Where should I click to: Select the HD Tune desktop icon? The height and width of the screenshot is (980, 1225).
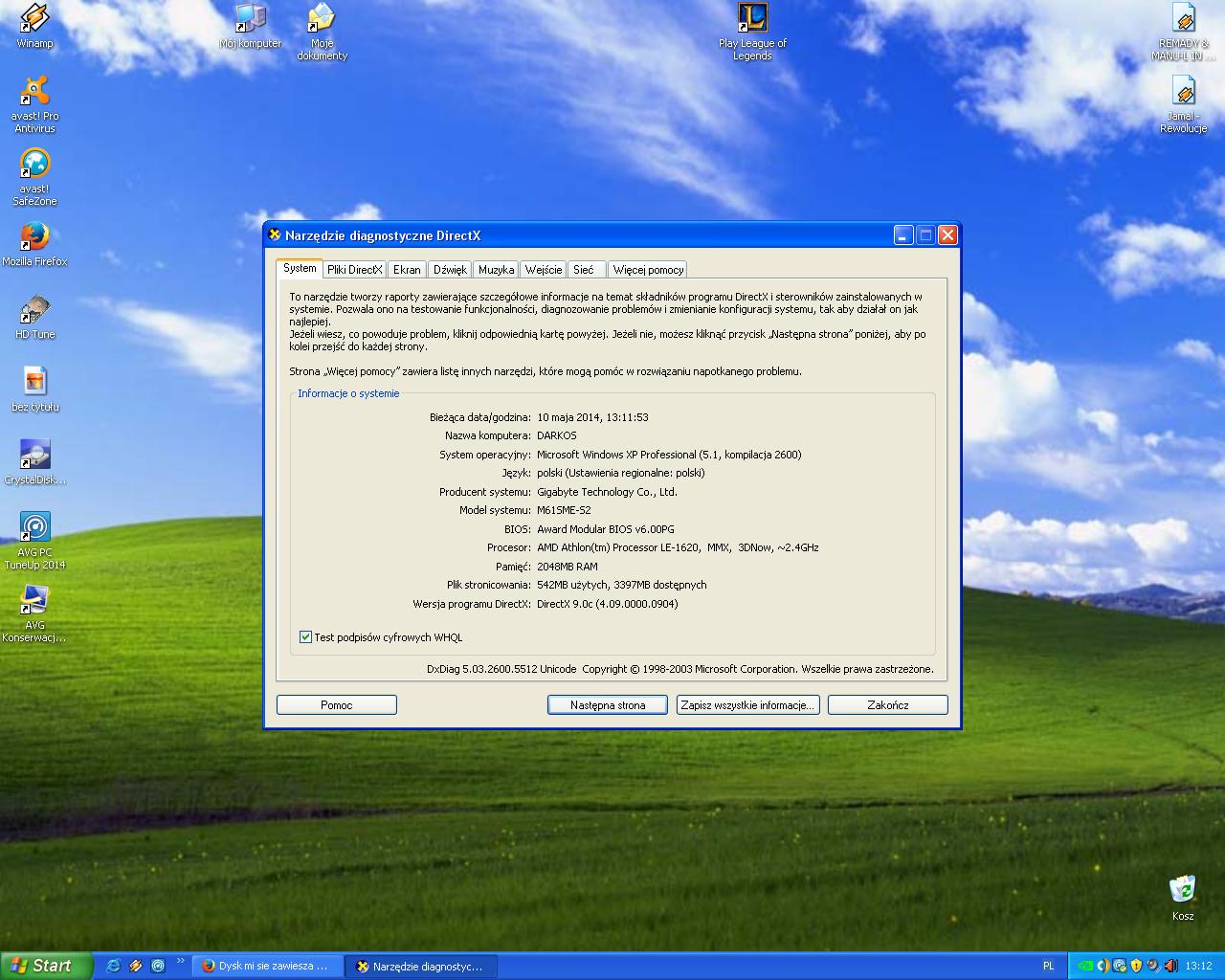pos(34,318)
